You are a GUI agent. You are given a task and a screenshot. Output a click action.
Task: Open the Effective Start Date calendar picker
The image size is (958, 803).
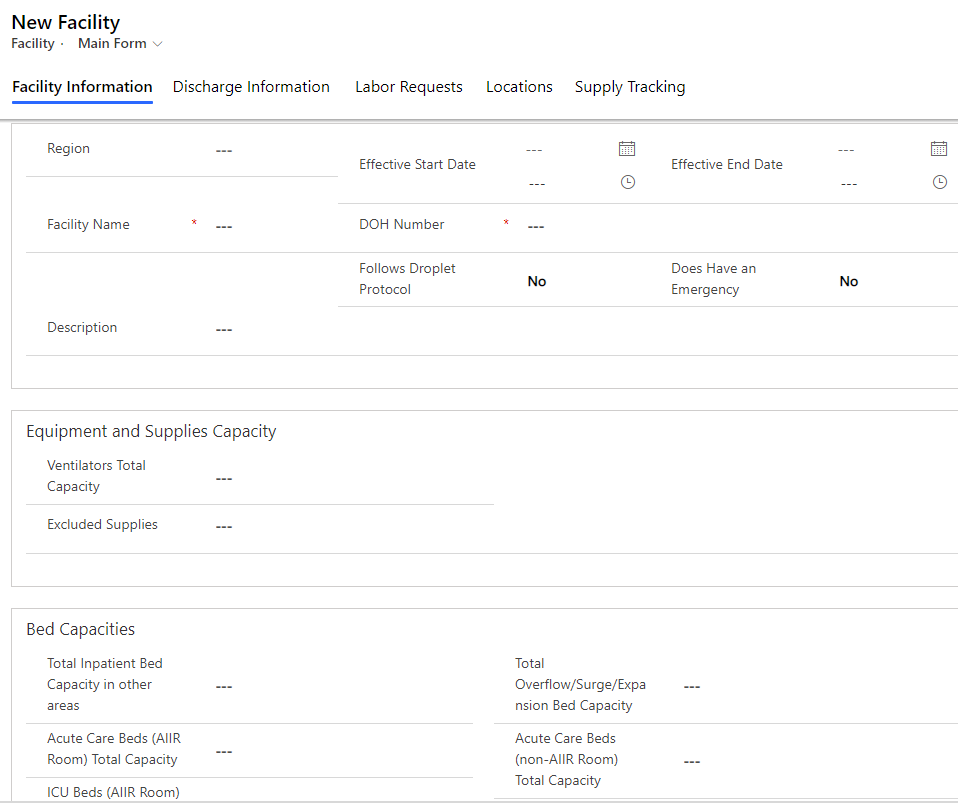click(627, 148)
